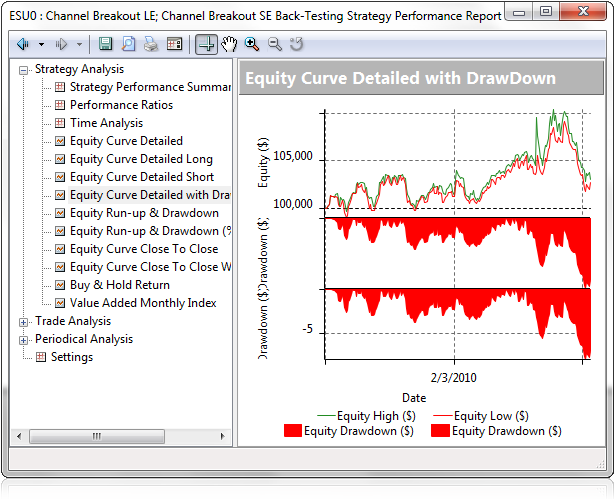Open Strategy Performance Summary report
Viewport: 616px width, 499px height.
point(150,87)
